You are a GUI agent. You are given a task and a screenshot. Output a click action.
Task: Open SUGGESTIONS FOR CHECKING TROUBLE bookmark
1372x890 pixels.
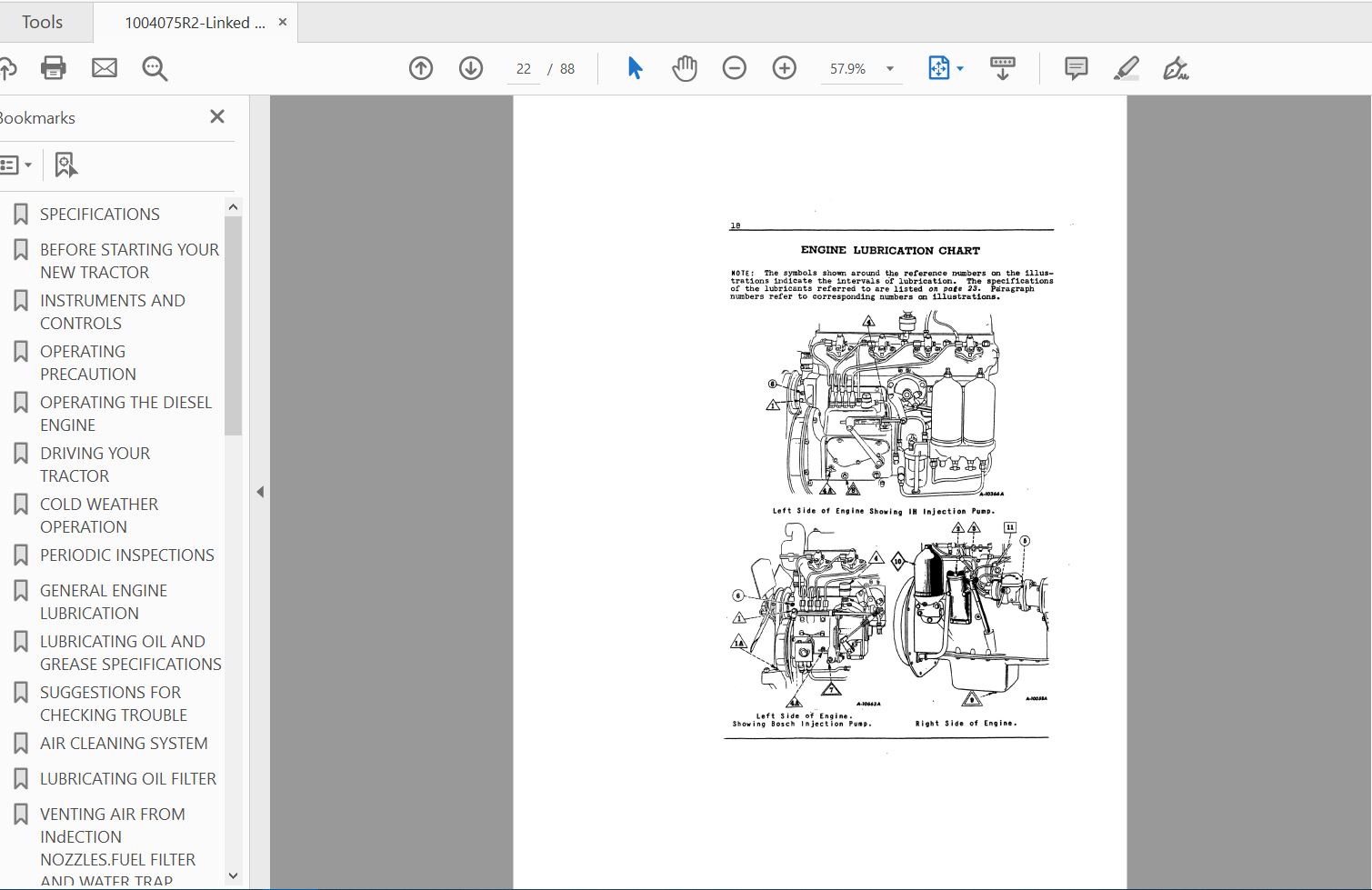(114, 704)
